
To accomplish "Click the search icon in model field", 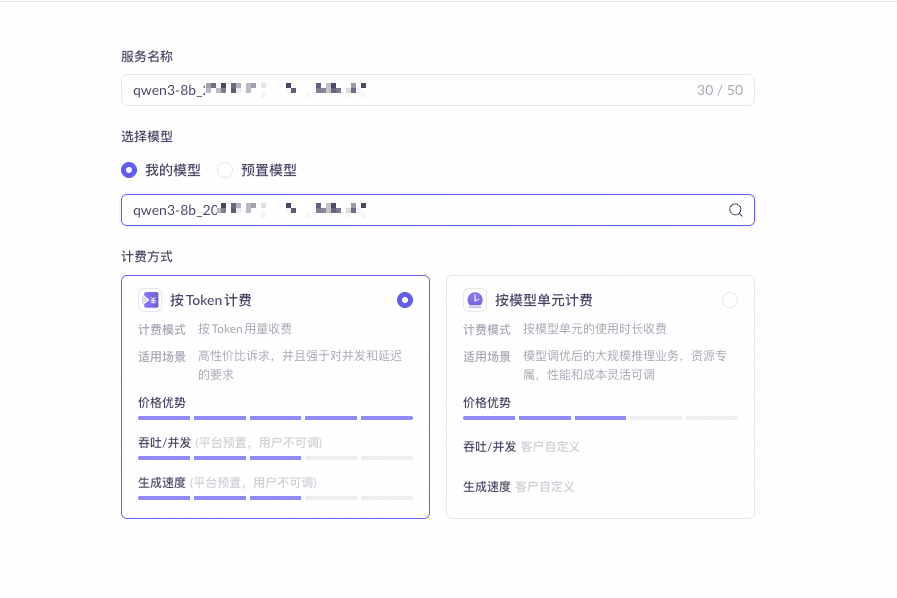I will 736,210.
